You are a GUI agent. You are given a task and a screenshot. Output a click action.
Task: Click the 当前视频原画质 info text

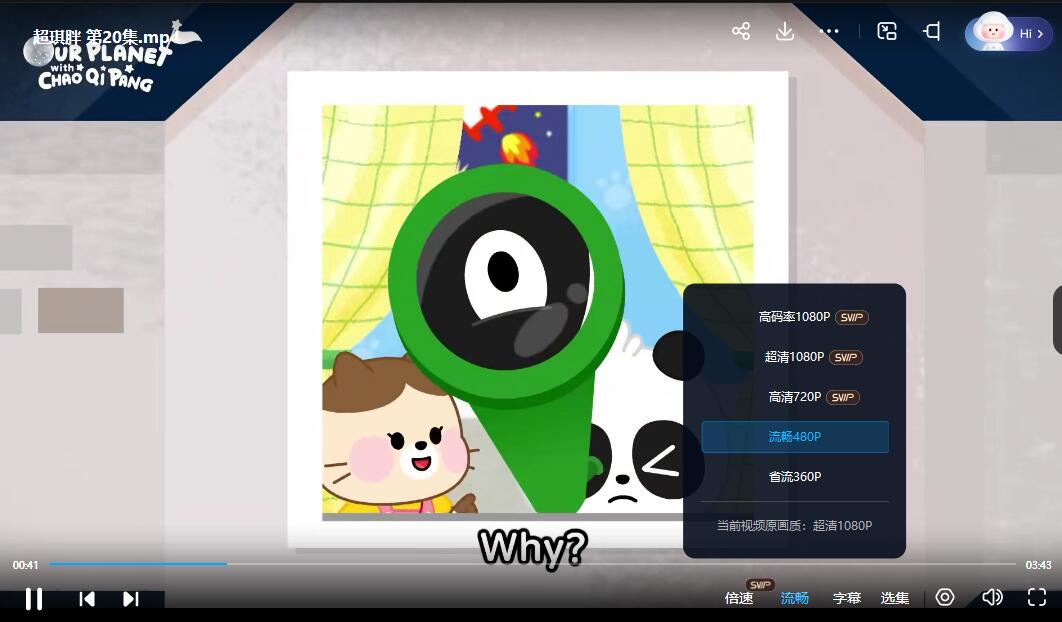[x=794, y=525]
